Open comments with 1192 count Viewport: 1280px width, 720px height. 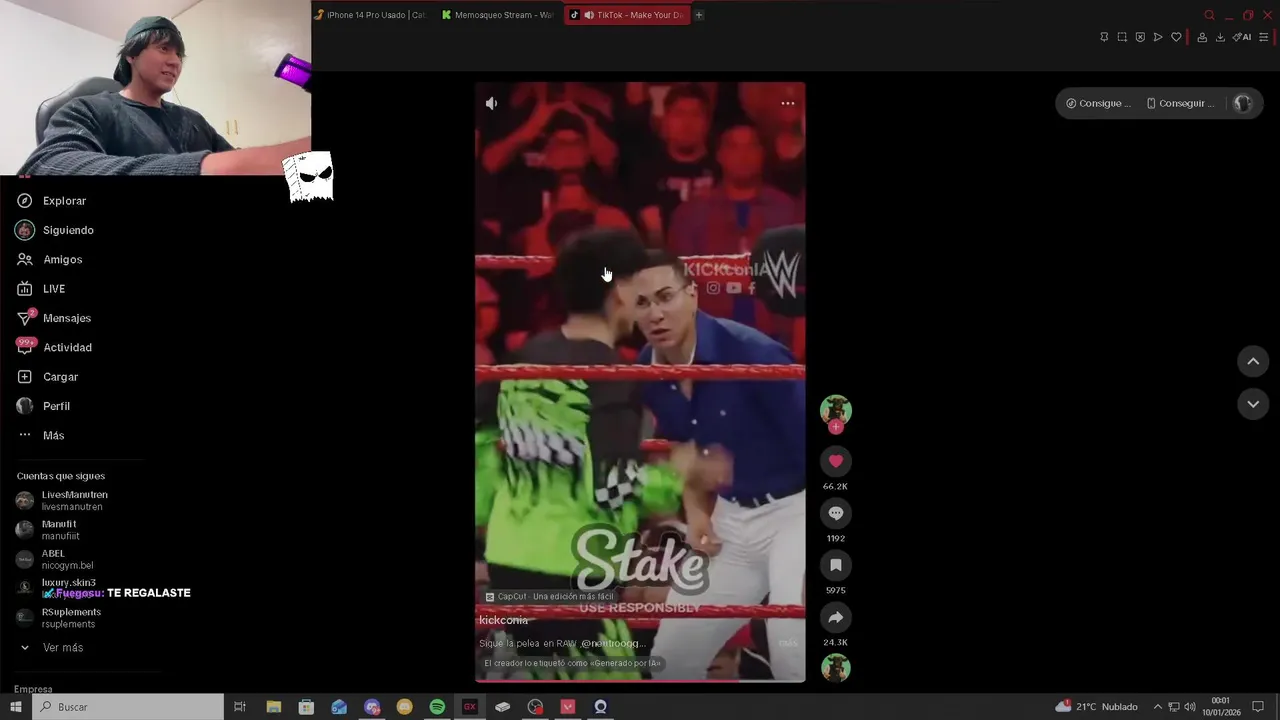(x=836, y=513)
